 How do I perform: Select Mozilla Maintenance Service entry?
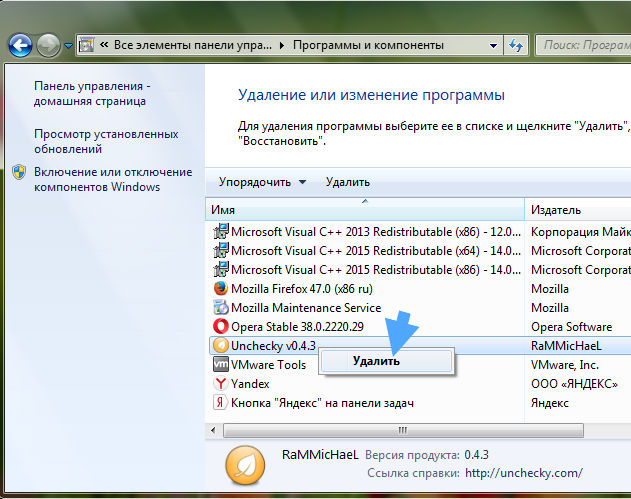[306, 307]
